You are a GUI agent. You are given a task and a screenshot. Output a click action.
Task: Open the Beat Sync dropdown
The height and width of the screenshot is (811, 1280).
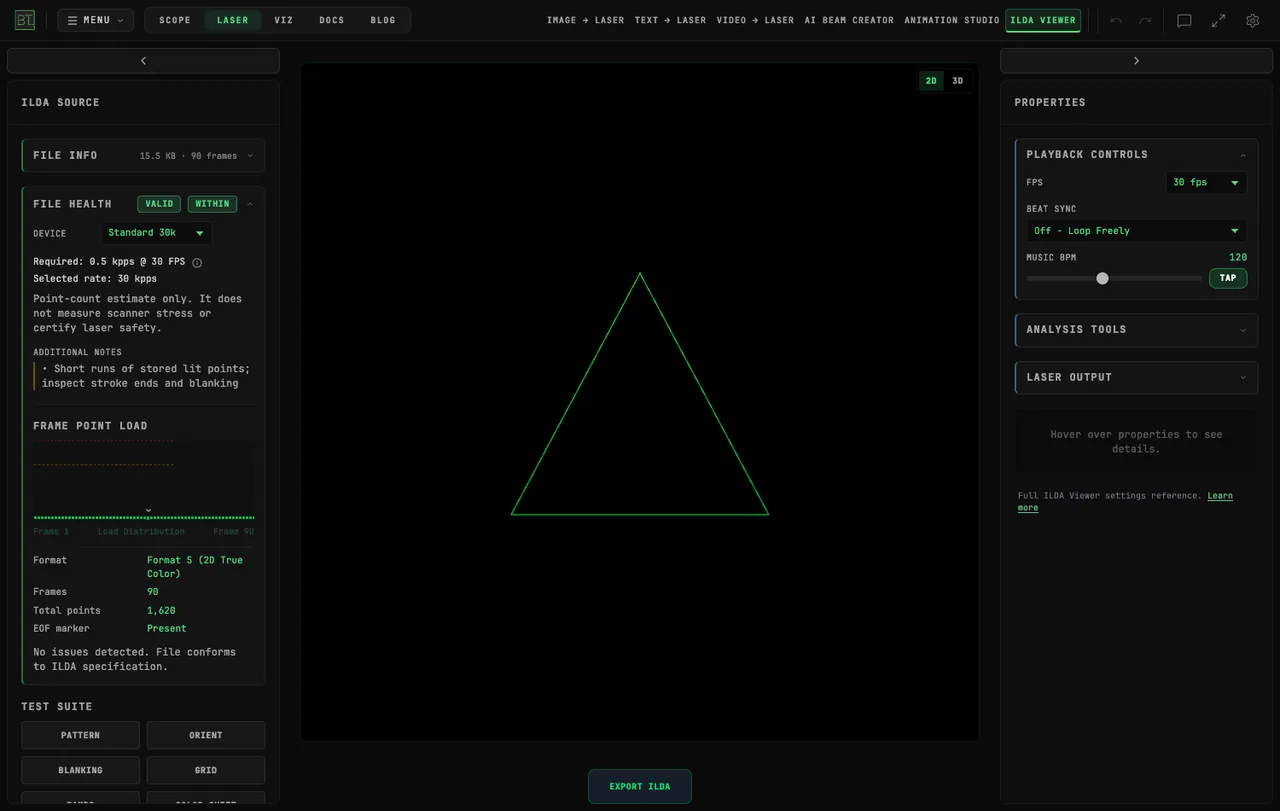[1136, 231]
